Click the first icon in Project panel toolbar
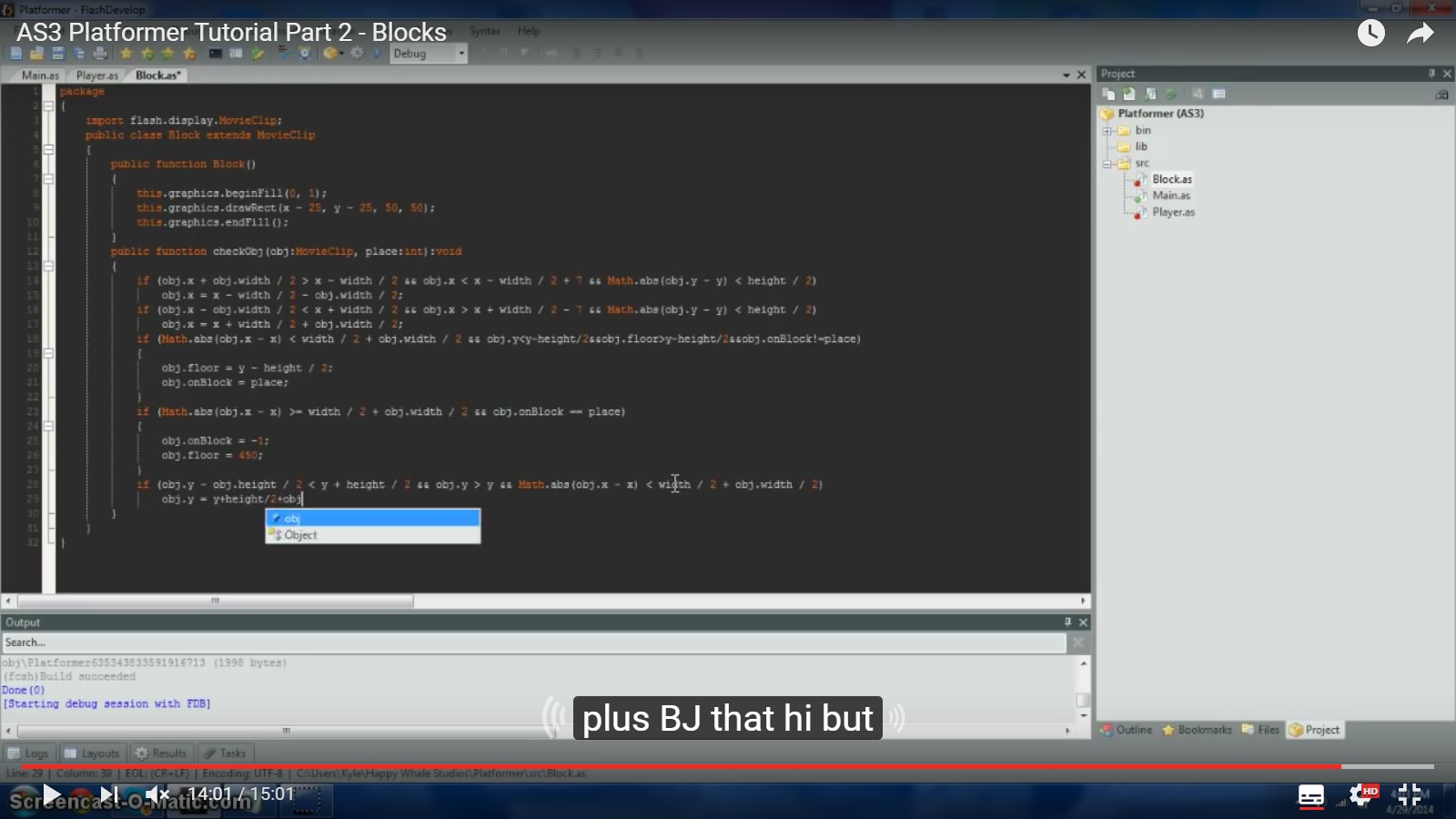This screenshot has height=819, width=1456. [x=1108, y=94]
